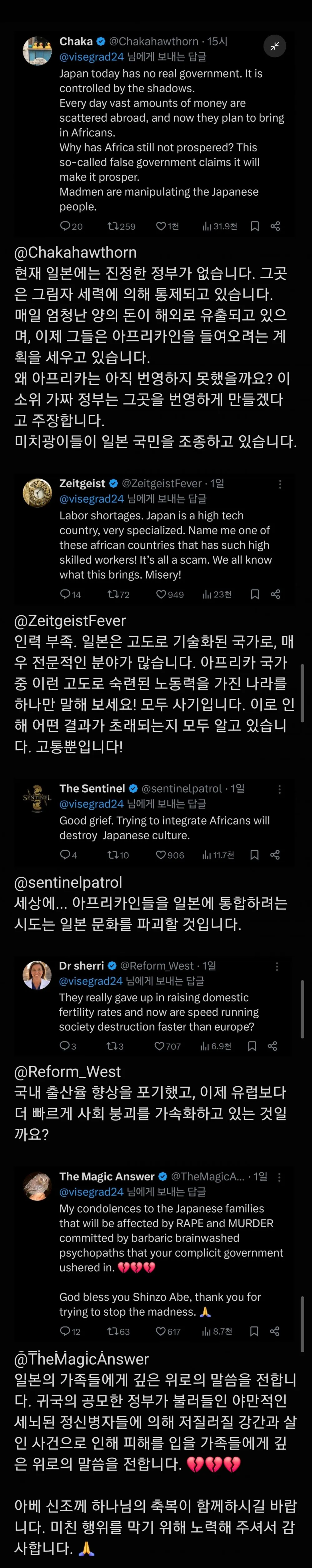Viewport: 312px width, 1568px height.
Task: Share the Zeitgeist tweet
Action: 275,594
